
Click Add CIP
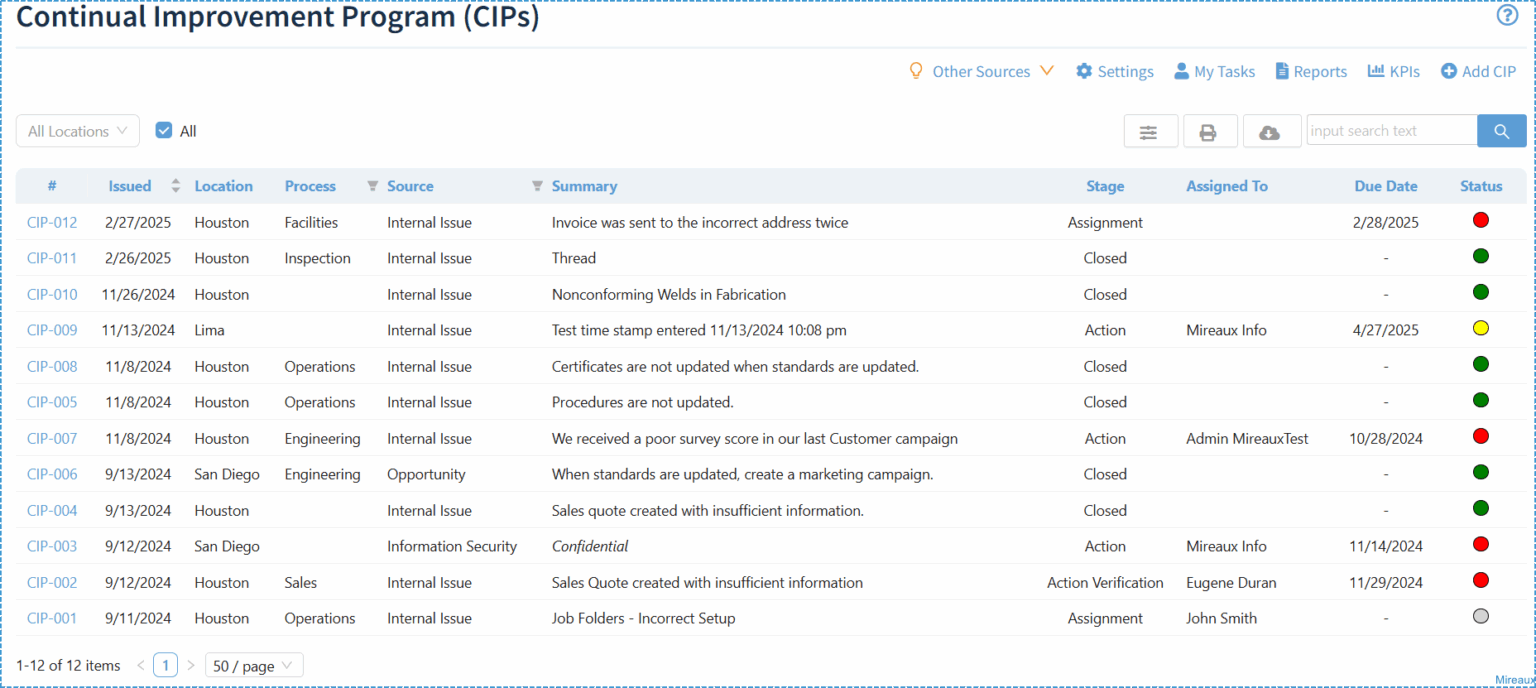point(1478,71)
